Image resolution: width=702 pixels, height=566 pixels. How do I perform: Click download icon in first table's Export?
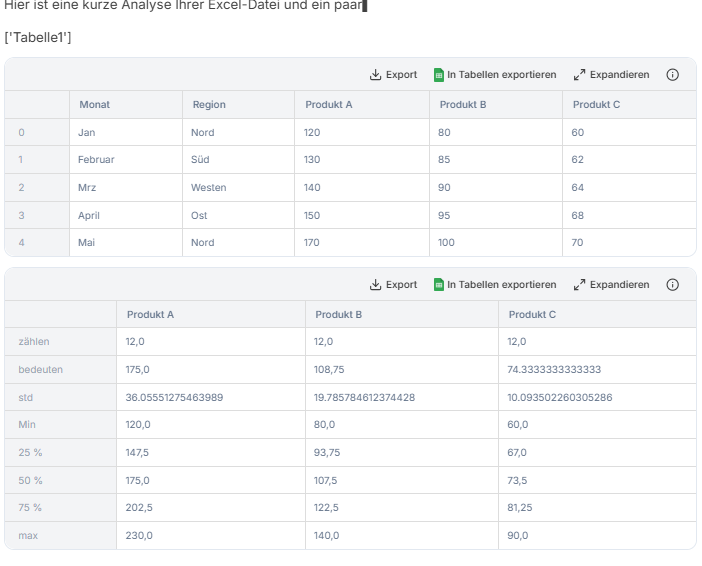click(375, 75)
